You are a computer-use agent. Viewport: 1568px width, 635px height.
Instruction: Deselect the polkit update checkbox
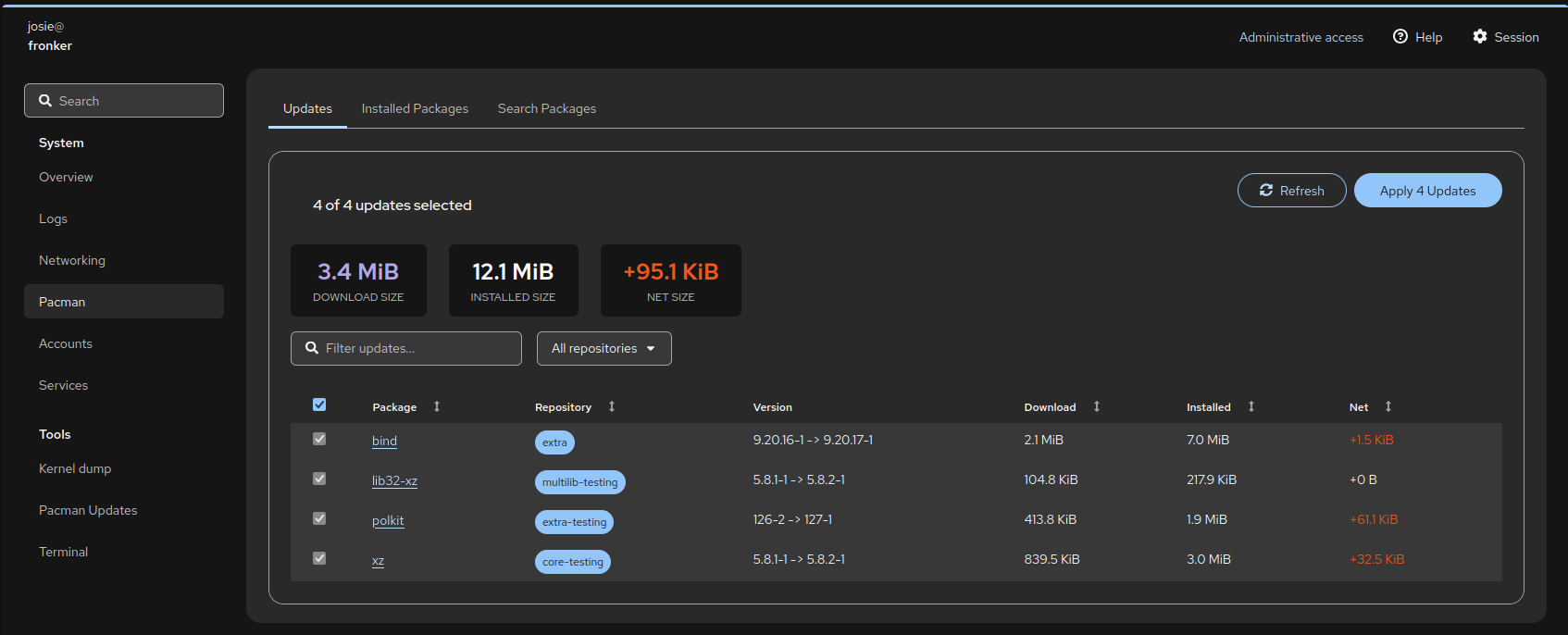pyautogui.click(x=319, y=518)
